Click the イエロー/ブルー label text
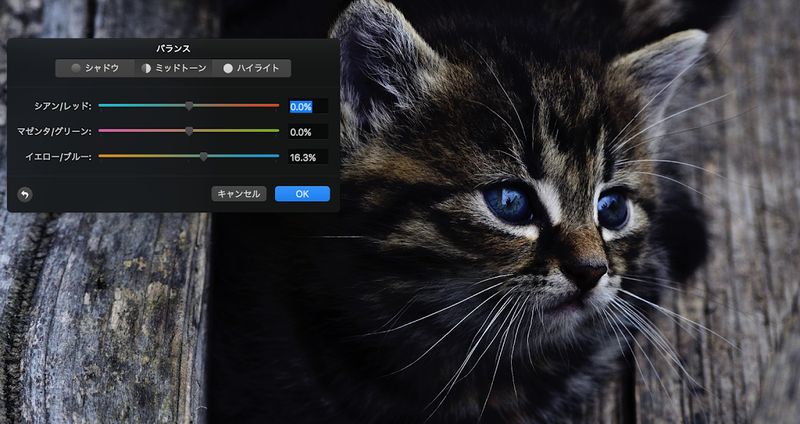Image resolution: width=800 pixels, height=424 pixels. 59,158
